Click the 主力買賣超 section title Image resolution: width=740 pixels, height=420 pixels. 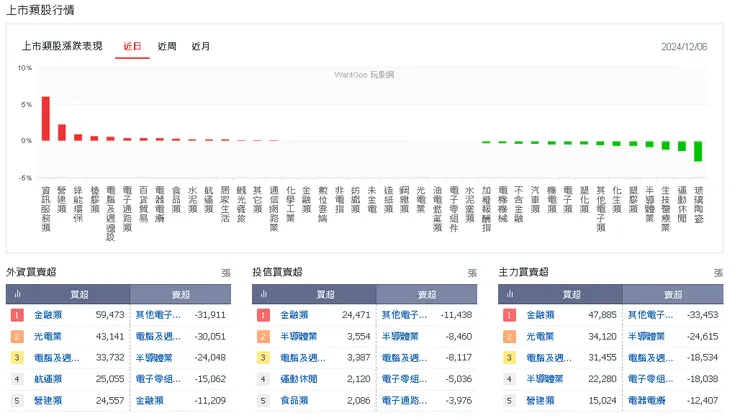pyautogui.click(x=524, y=272)
